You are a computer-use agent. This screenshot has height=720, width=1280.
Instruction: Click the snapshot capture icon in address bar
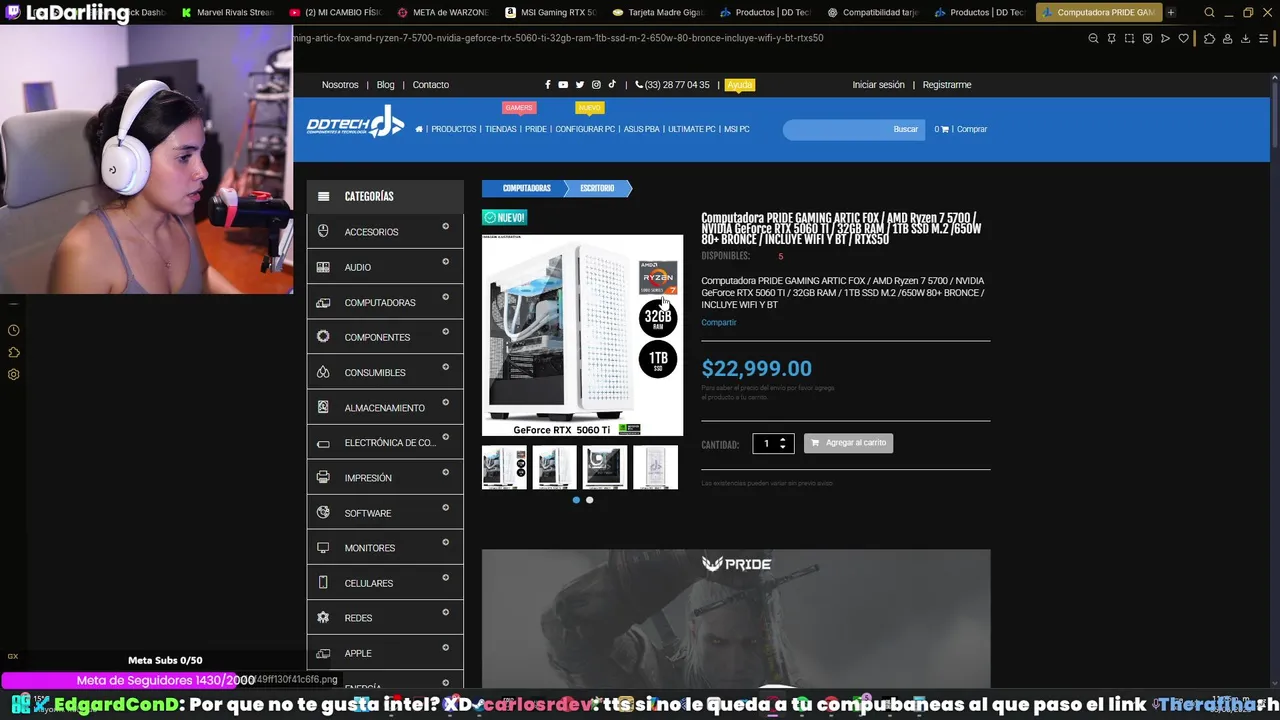1129,38
